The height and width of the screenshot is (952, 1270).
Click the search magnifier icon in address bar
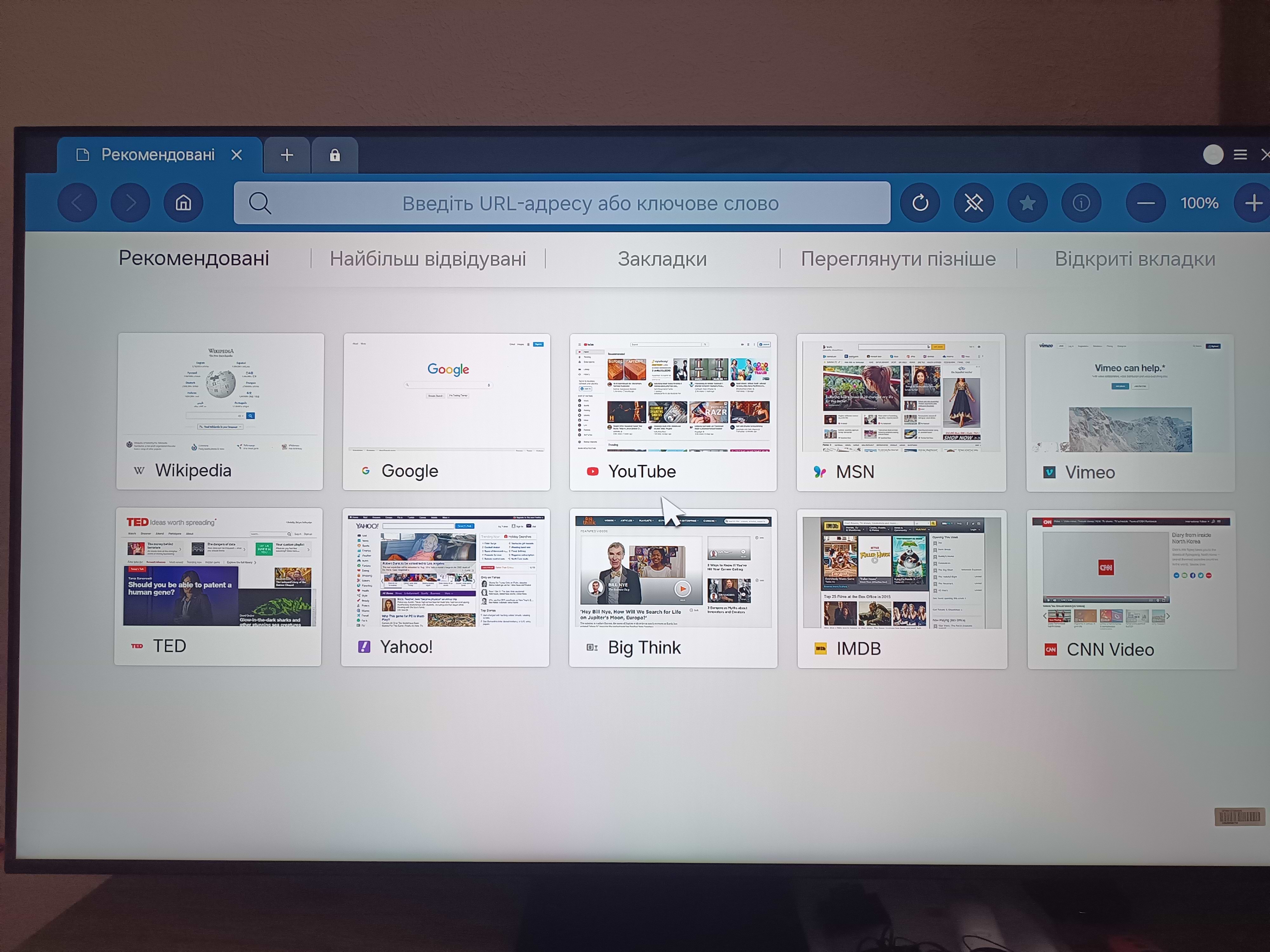coord(259,203)
